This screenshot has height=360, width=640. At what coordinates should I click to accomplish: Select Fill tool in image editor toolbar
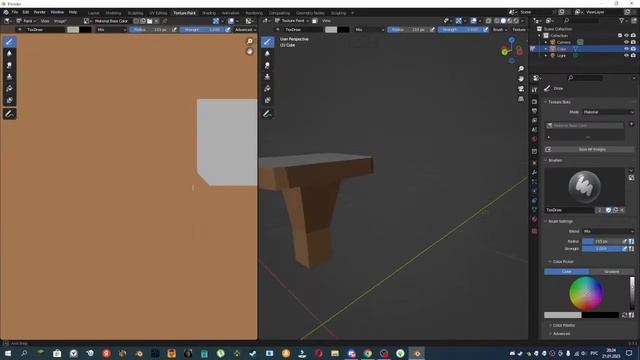[x=9, y=89]
